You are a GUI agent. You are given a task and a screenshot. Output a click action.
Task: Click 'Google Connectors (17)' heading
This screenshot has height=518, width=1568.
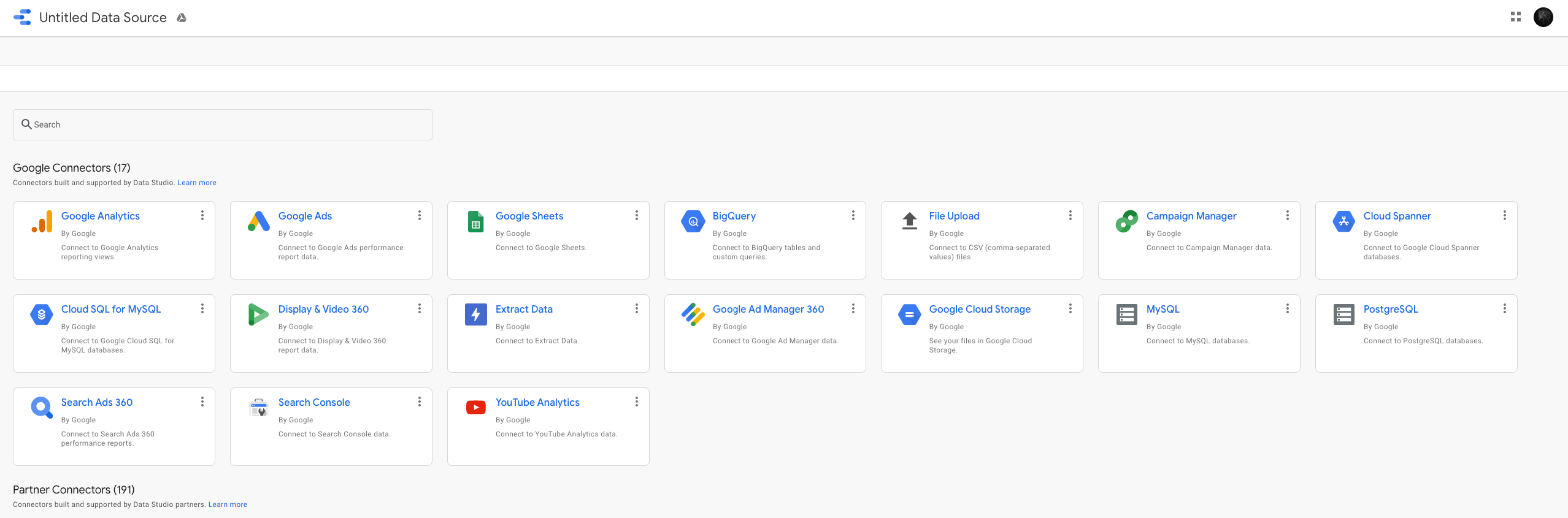click(72, 168)
